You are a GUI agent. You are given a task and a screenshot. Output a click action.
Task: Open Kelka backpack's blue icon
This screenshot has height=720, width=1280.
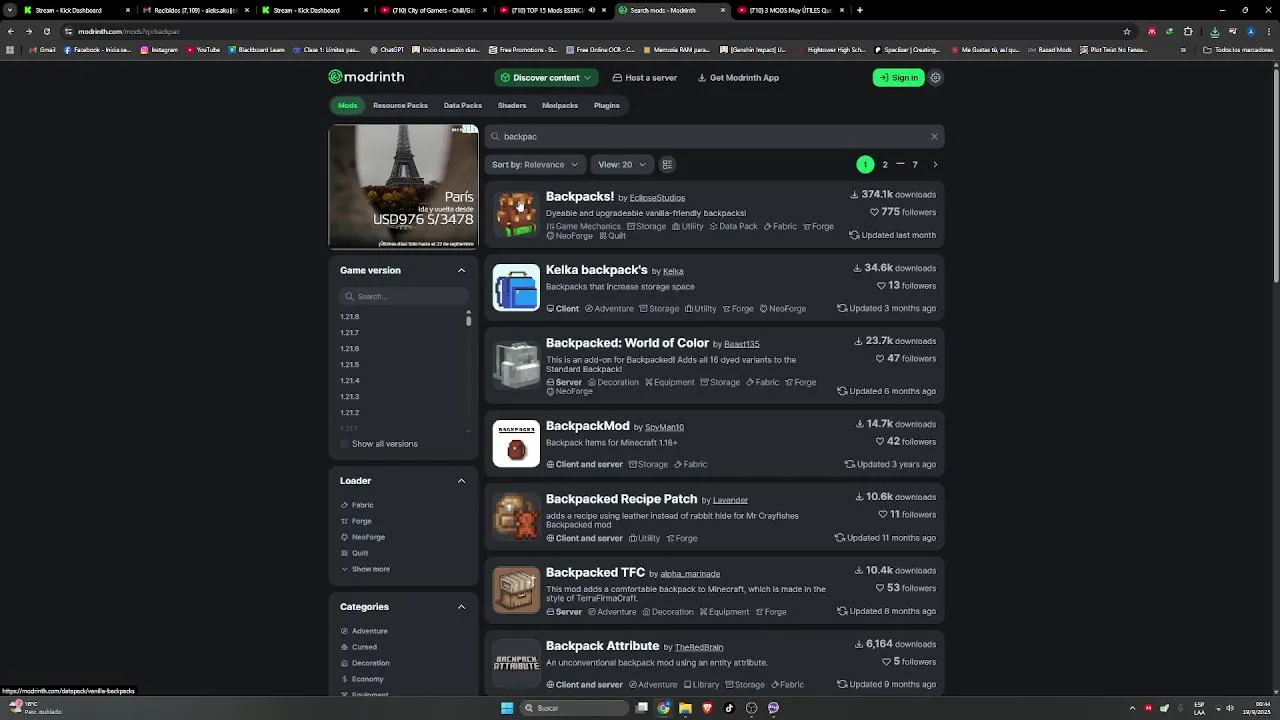pos(516,287)
